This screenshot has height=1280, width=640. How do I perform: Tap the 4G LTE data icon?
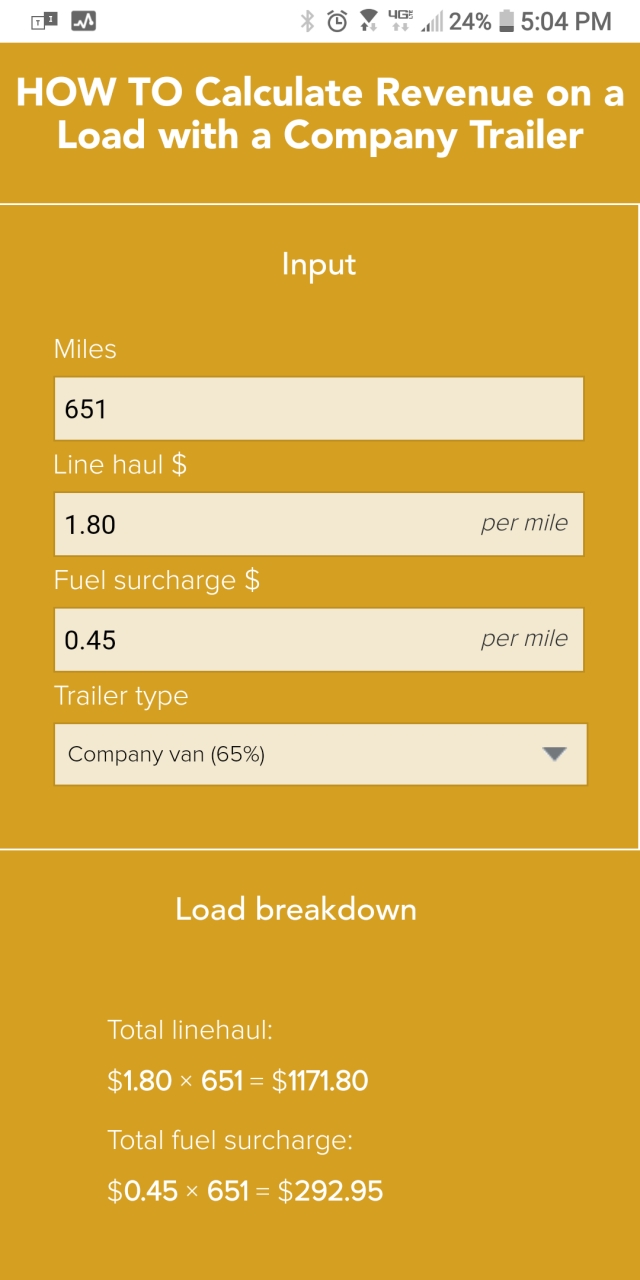(400, 20)
